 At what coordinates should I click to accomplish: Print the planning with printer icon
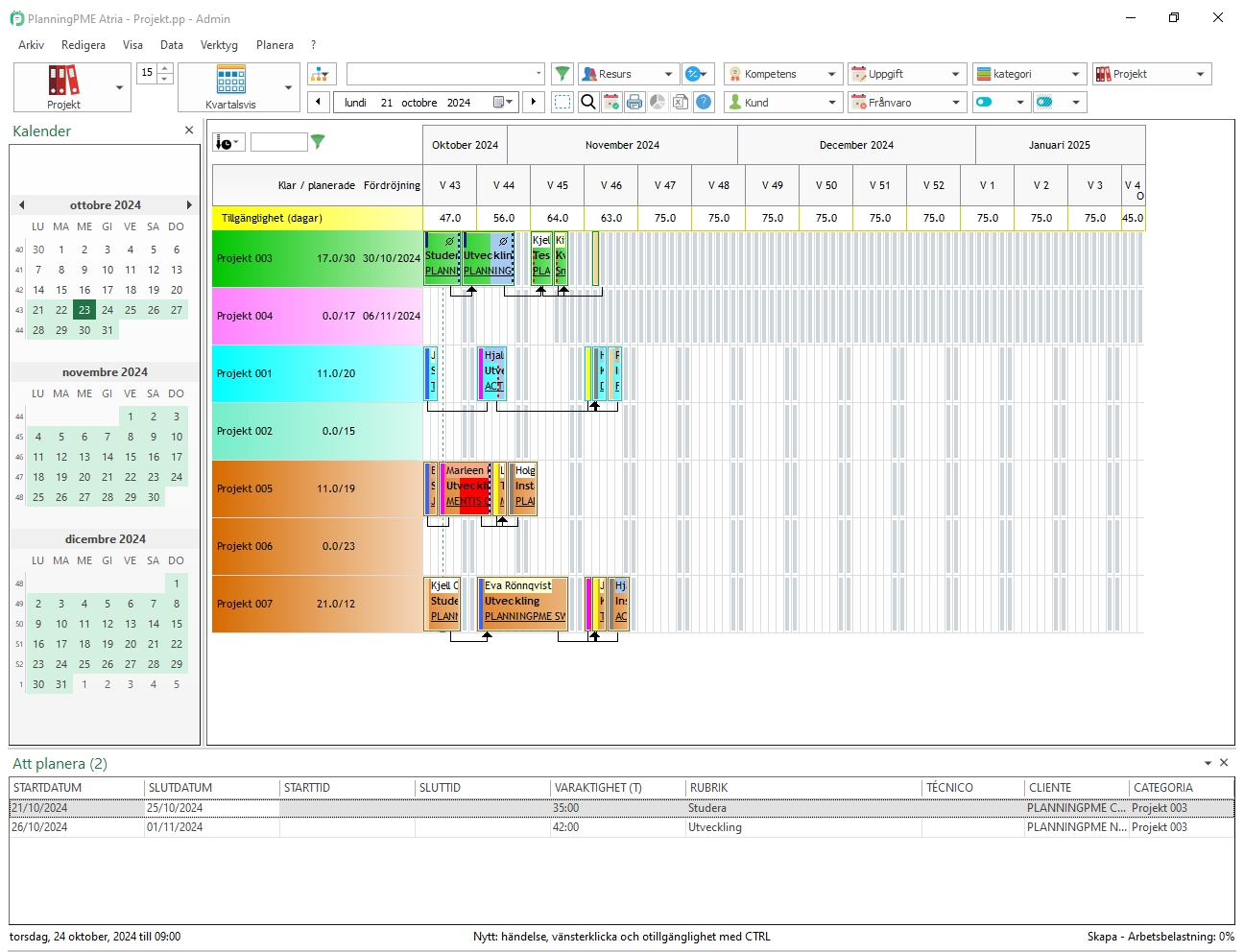coord(634,102)
